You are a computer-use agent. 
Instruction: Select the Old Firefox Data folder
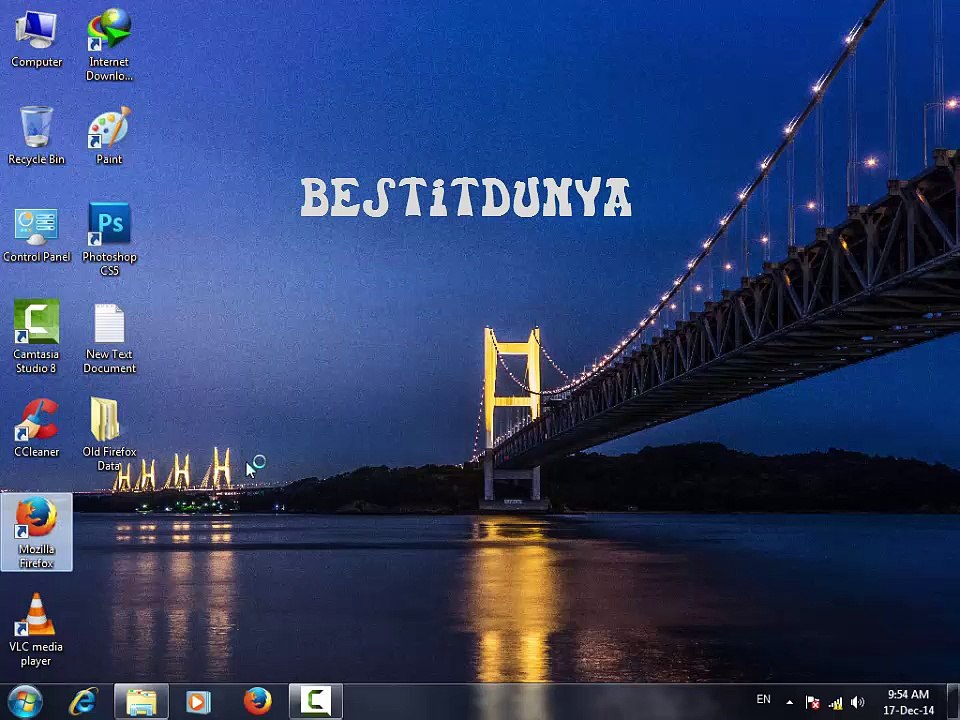109,433
